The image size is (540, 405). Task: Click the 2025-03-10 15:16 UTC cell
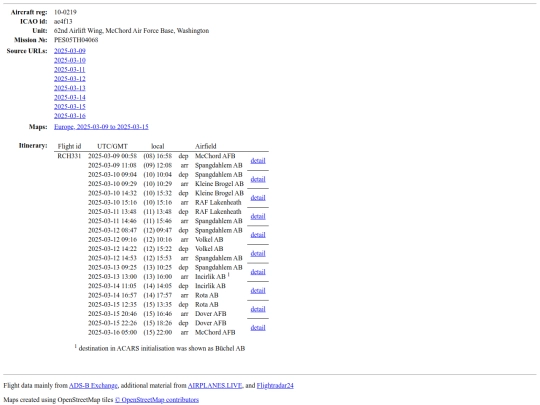click(113, 202)
